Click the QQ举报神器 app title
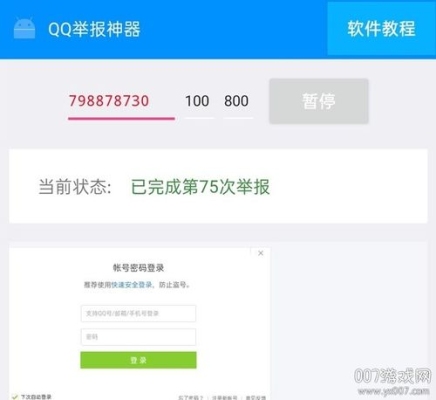This screenshot has height=400, width=436. click(x=94, y=29)
